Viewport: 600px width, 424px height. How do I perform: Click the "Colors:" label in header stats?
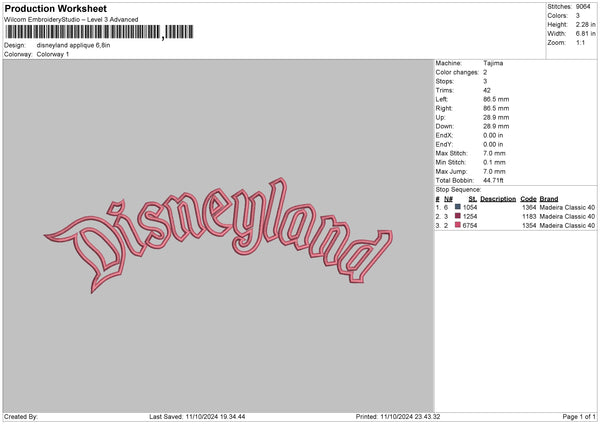[558, 16]
